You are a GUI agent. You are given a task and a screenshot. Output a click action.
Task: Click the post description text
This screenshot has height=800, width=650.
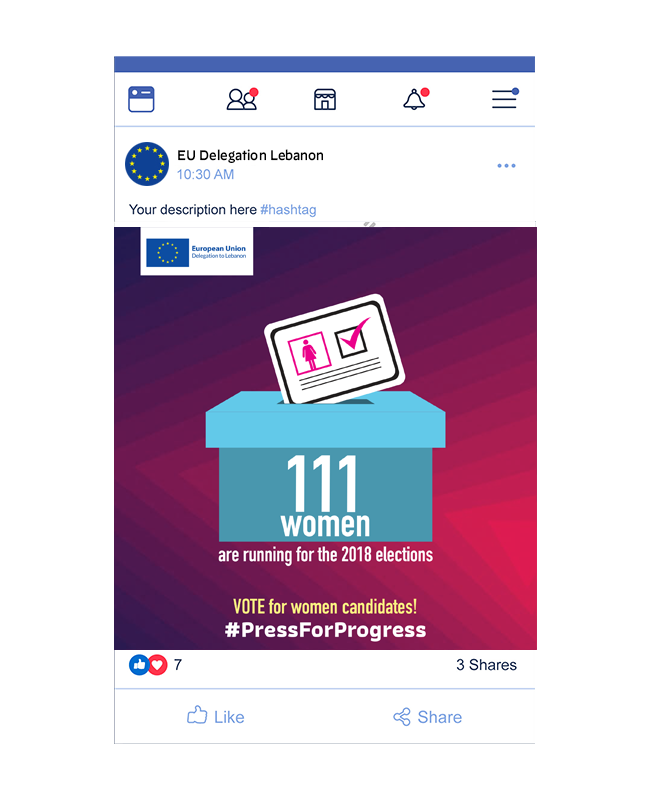pyautogui.click(x=192, y=210)
